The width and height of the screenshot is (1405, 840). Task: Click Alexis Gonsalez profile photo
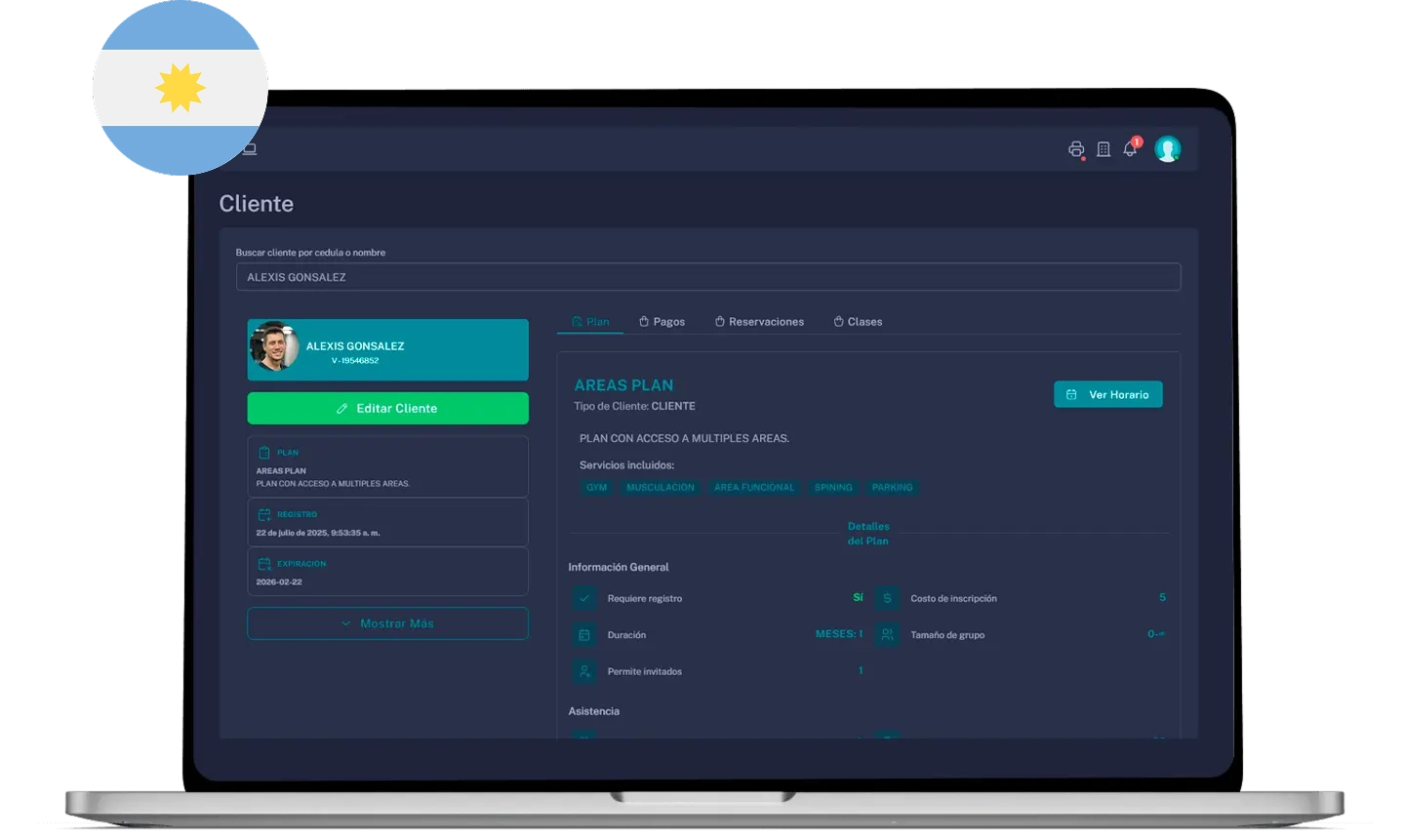tap(275, 347)
